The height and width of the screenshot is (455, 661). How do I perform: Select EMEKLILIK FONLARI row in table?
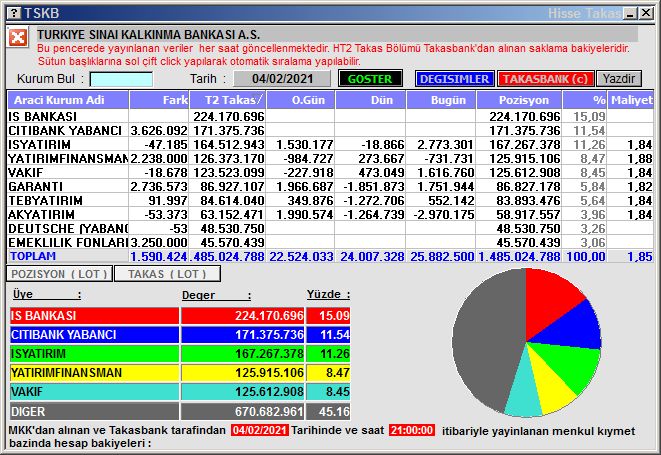click(330, 242)
